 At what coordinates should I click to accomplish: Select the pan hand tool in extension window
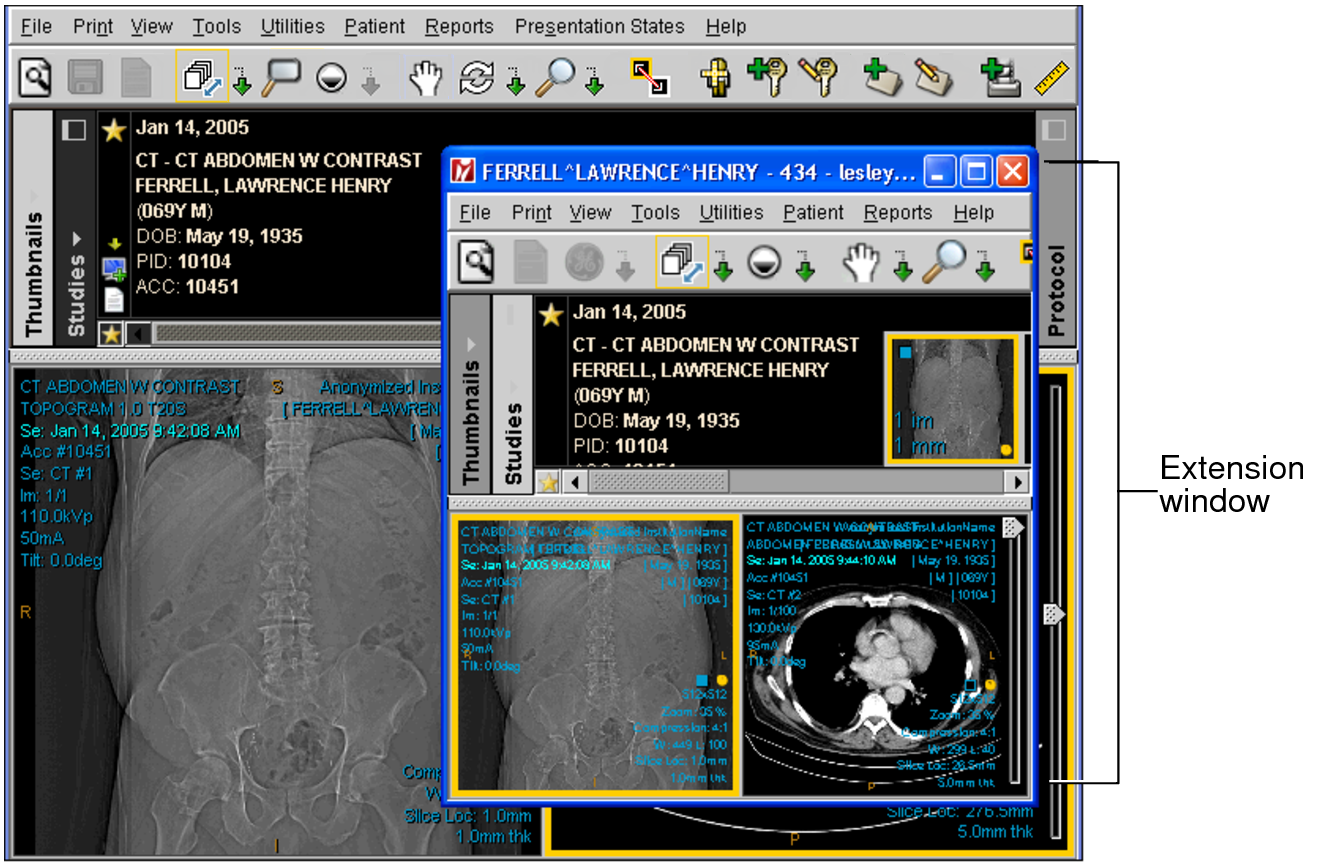click(859, 262)
